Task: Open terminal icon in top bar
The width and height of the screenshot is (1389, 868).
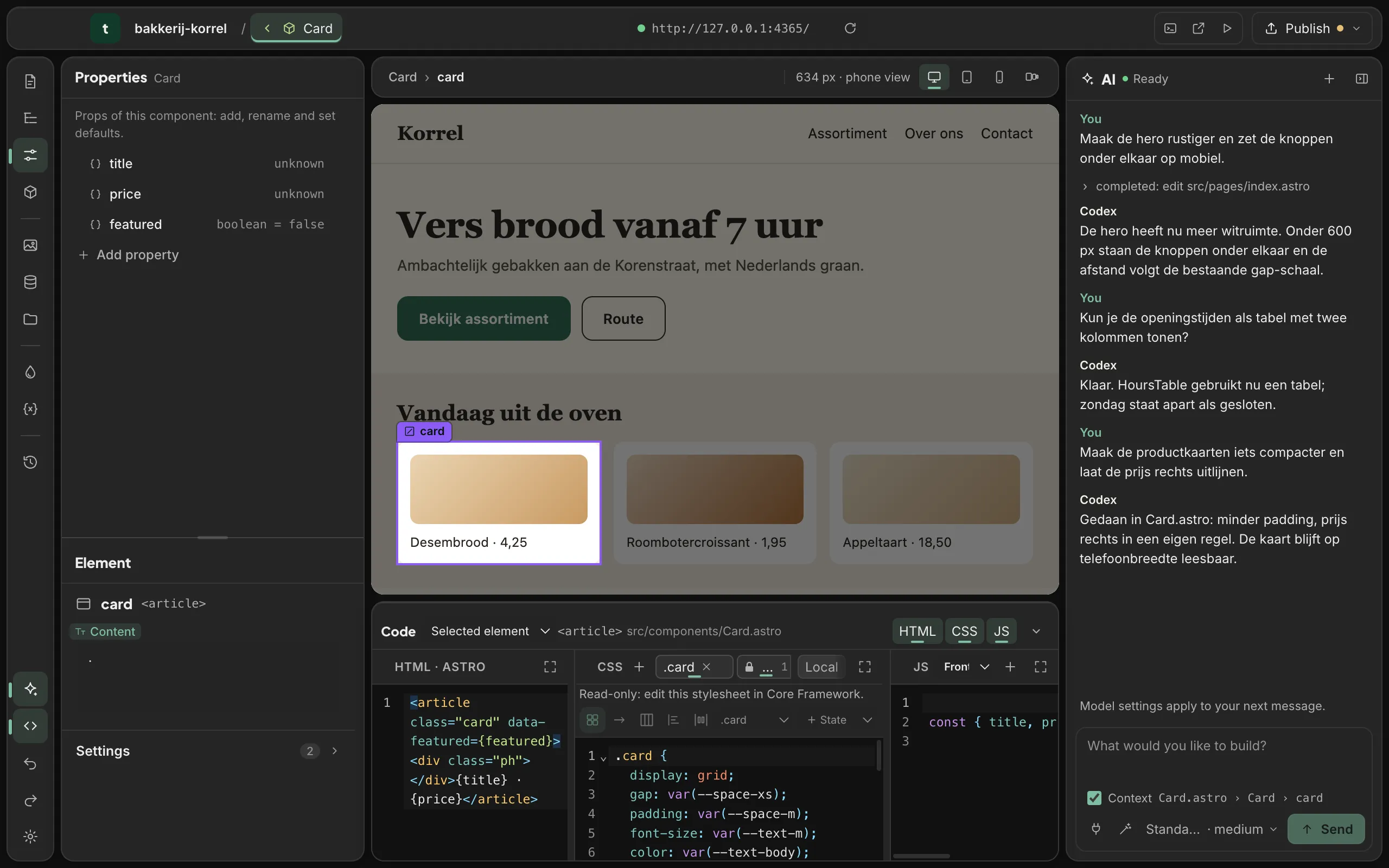Action: coord(1170,28)
